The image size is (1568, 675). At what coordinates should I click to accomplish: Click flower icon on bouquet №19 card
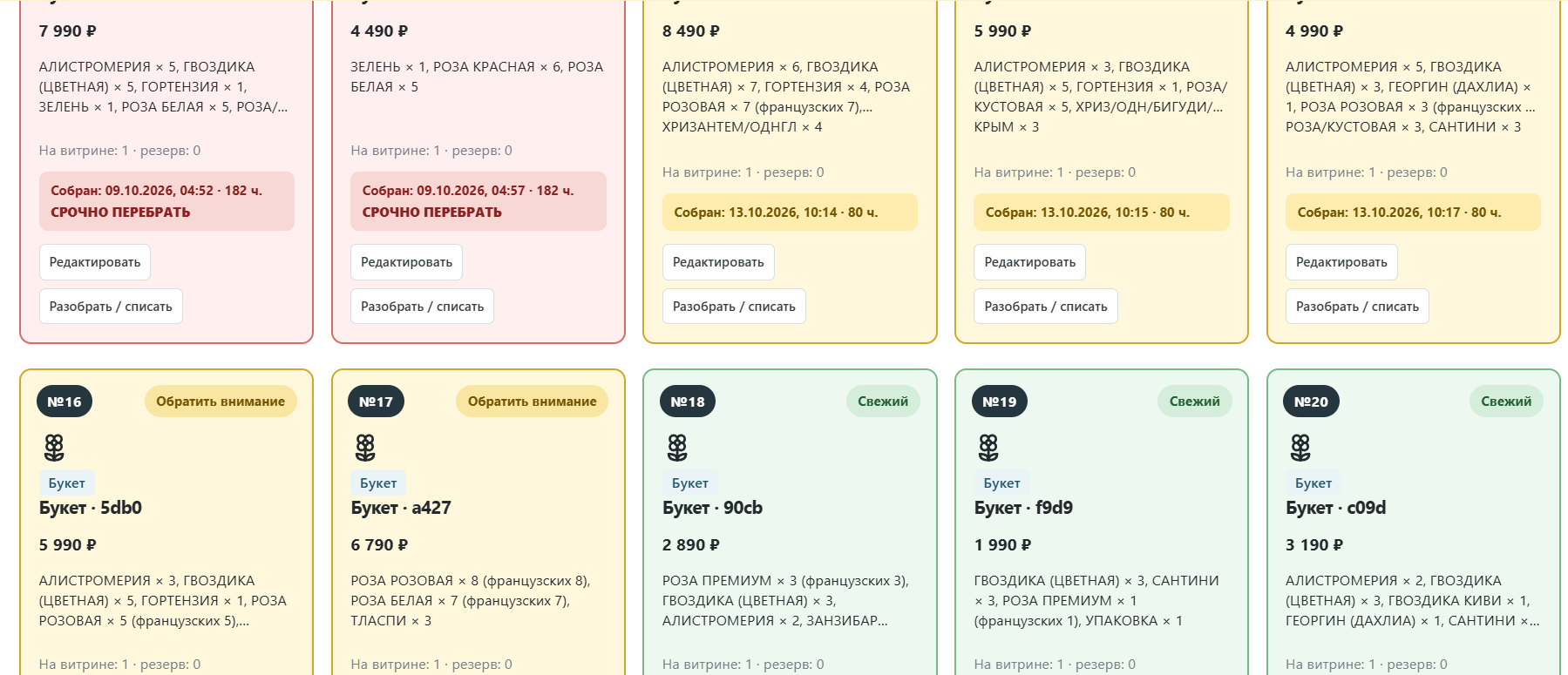point(988,448)
